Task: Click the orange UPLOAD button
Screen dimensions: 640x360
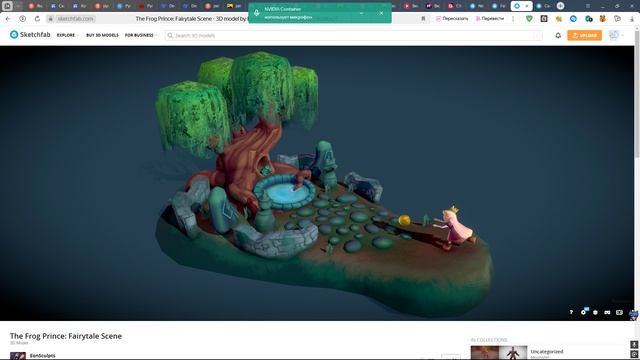Action: pos(584,36)
